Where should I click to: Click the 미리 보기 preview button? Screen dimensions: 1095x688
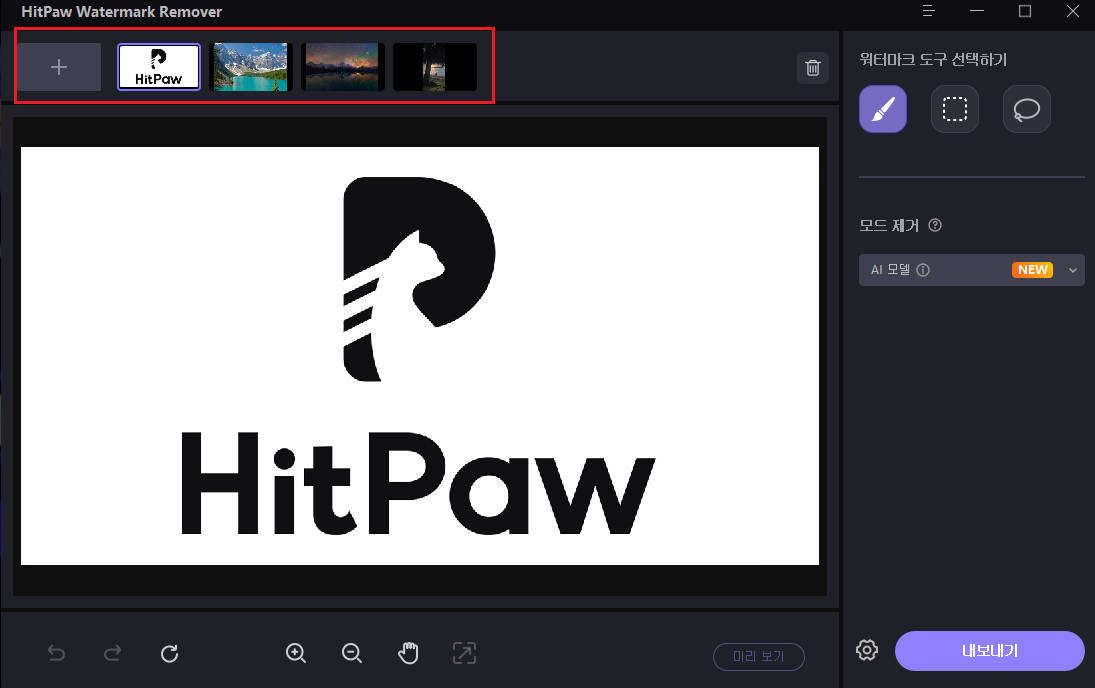[x=758, y=657]
